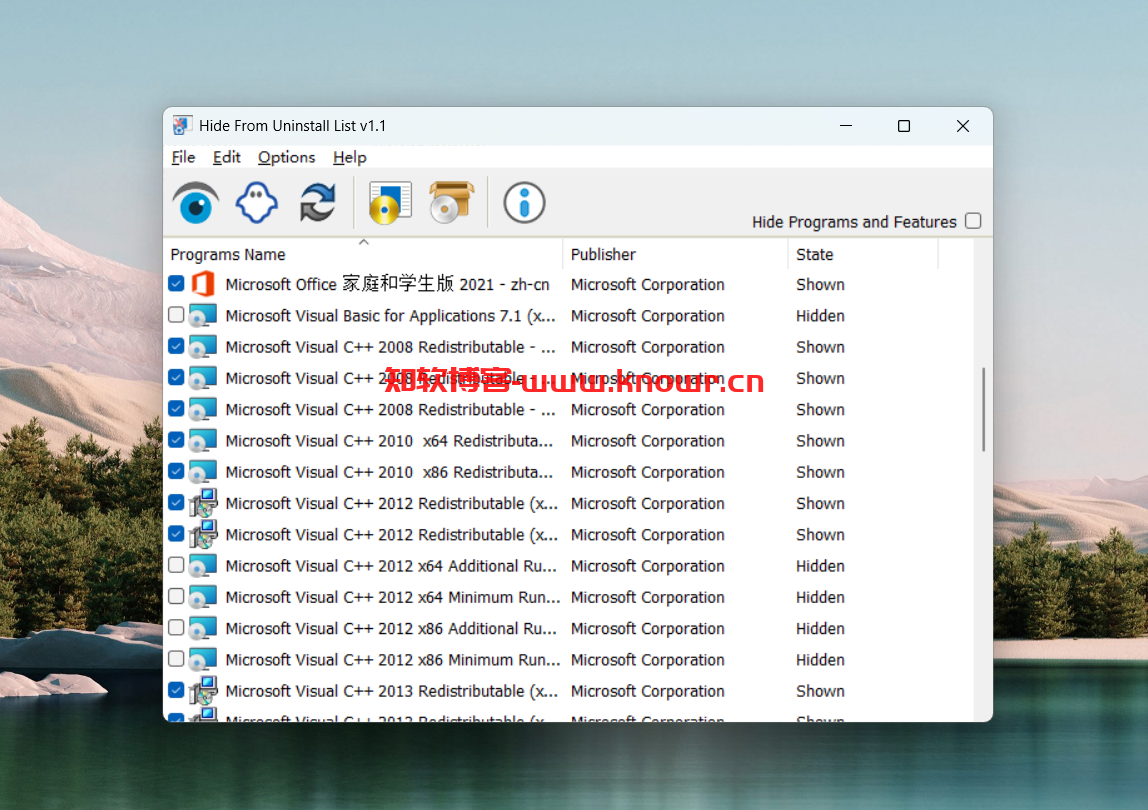Viewport: 1148px width, 810px height.
Task: Click icon of Visual C++ 2012 x86 Minimum row
Action: [x=203, y=660]
